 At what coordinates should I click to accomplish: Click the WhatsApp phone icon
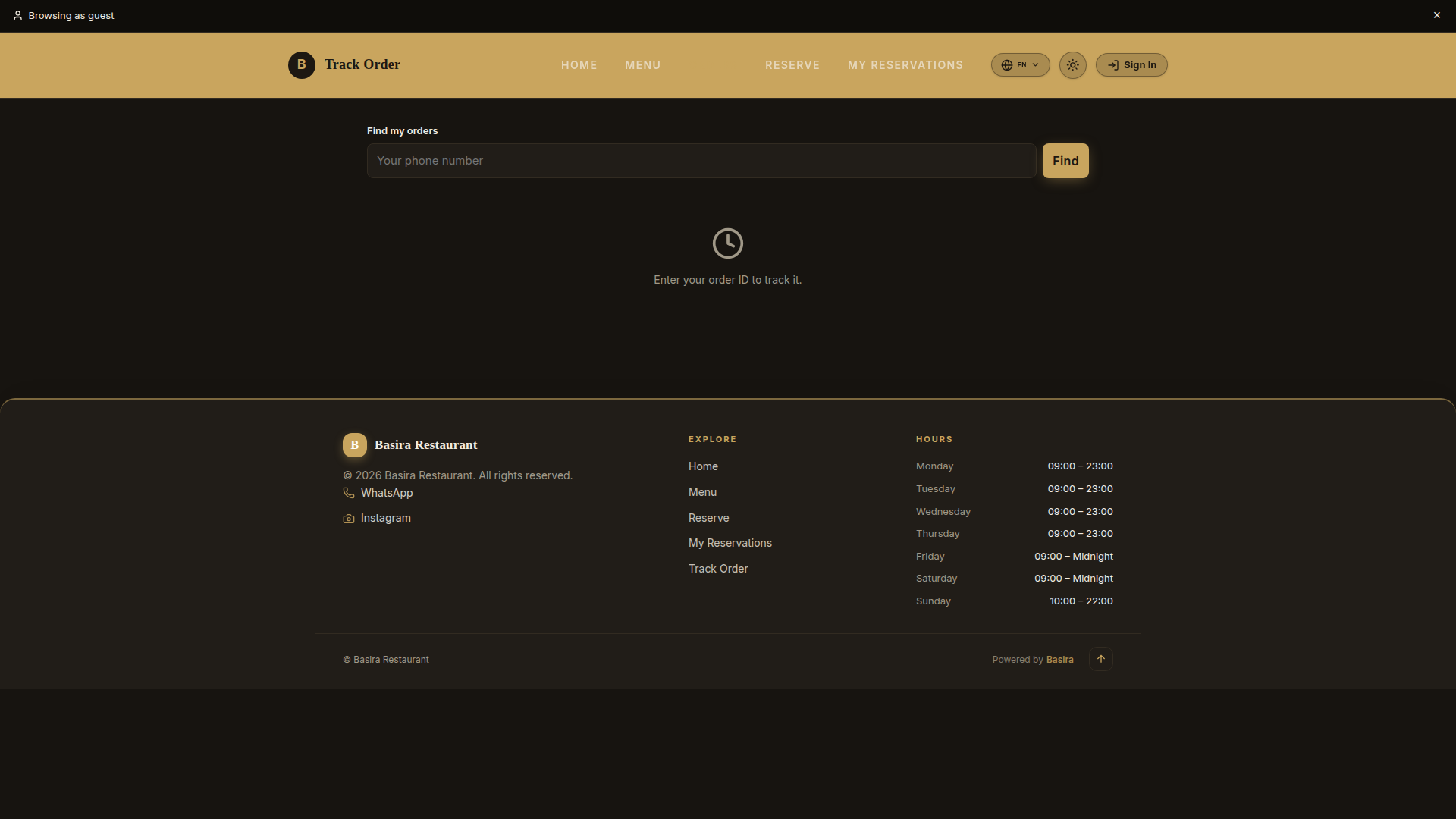349,493
